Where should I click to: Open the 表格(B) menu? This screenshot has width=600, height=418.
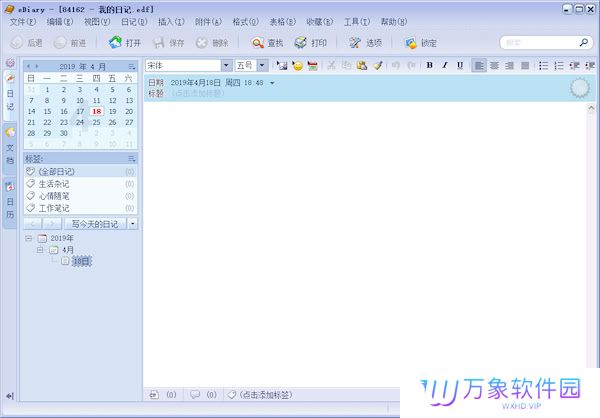pyautogui.click(x=282, y=22)
